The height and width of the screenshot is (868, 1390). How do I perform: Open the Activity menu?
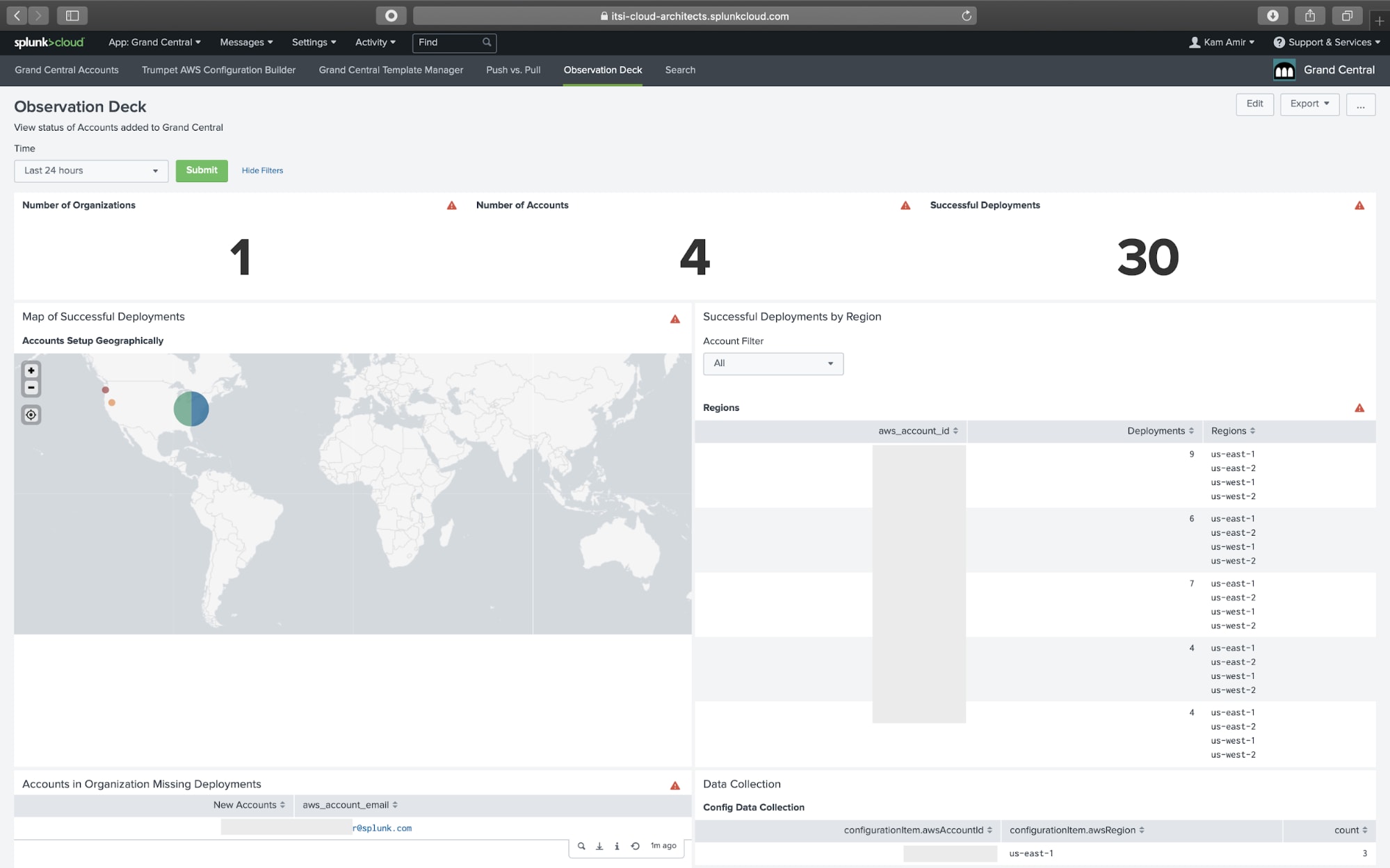375,42
